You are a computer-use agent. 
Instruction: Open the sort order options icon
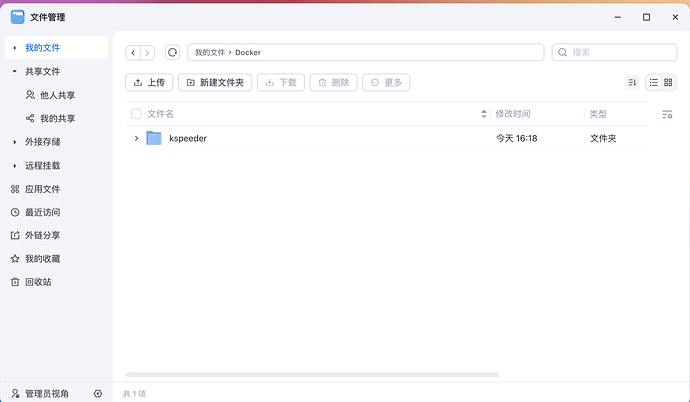click(632, 82)
